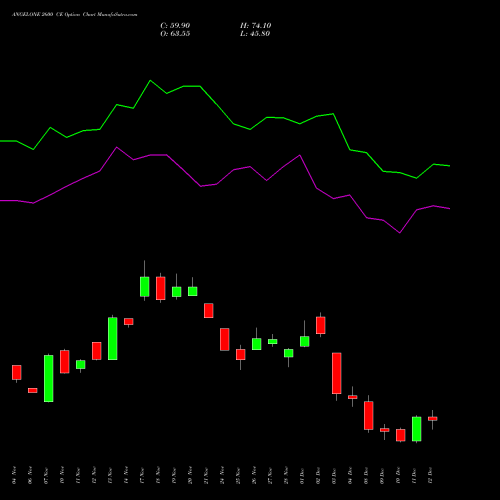Select the 12 Dec date label

pos(430,475)
